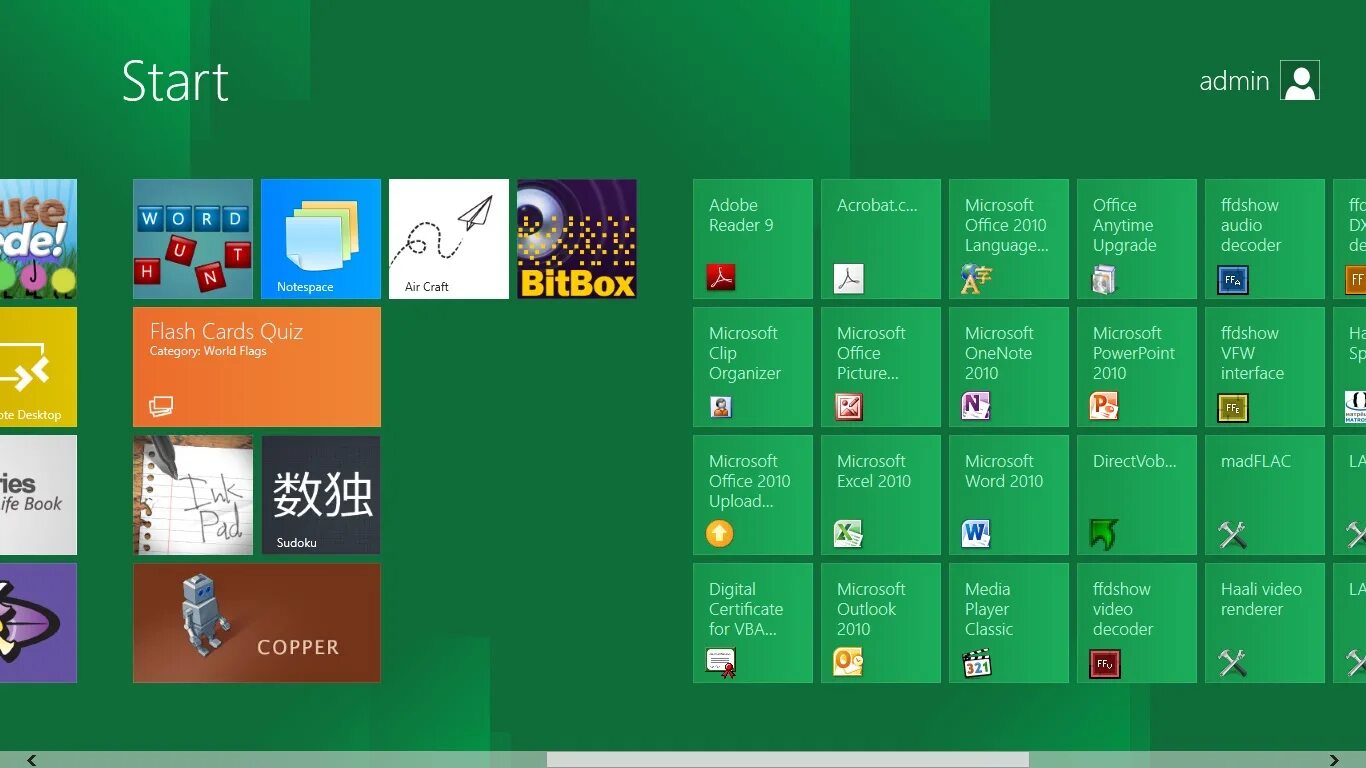
Task: Open Digital Certificate for VBA tile
Action: pyautogui.click(x=753, y=623)
